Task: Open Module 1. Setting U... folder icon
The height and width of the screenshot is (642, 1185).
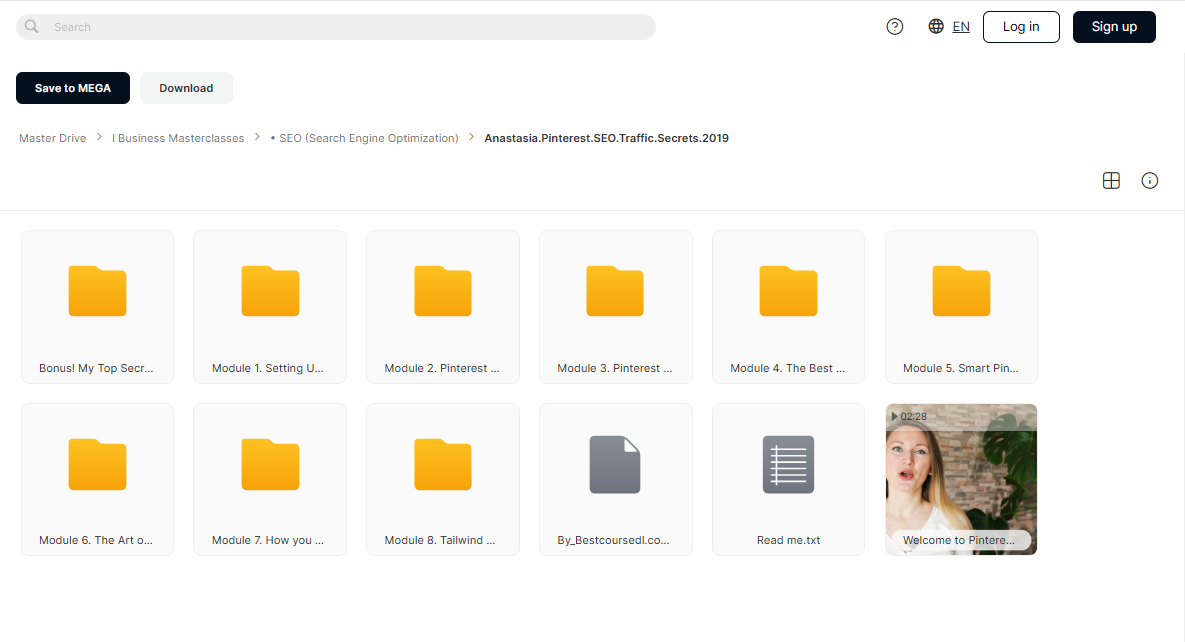Action: [x=270, y=290]
